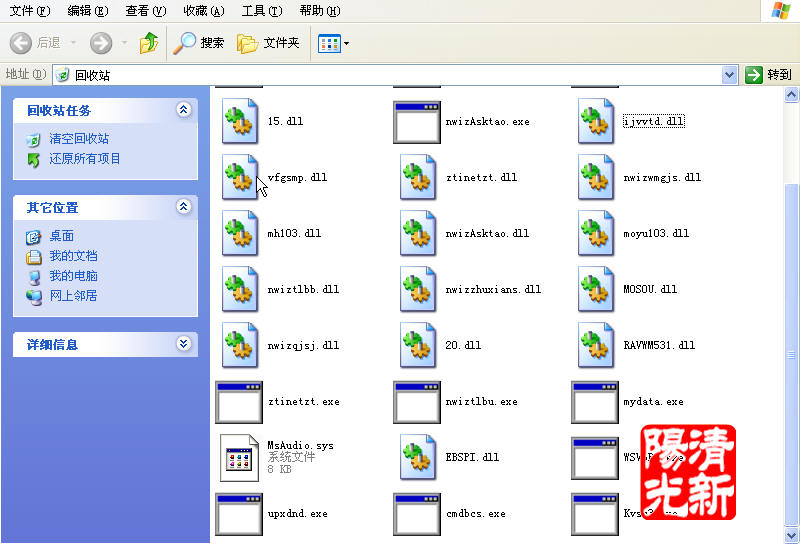Collapse the 其它位置 panel
The width and height of the screenshot is (800, 544).
184,207
